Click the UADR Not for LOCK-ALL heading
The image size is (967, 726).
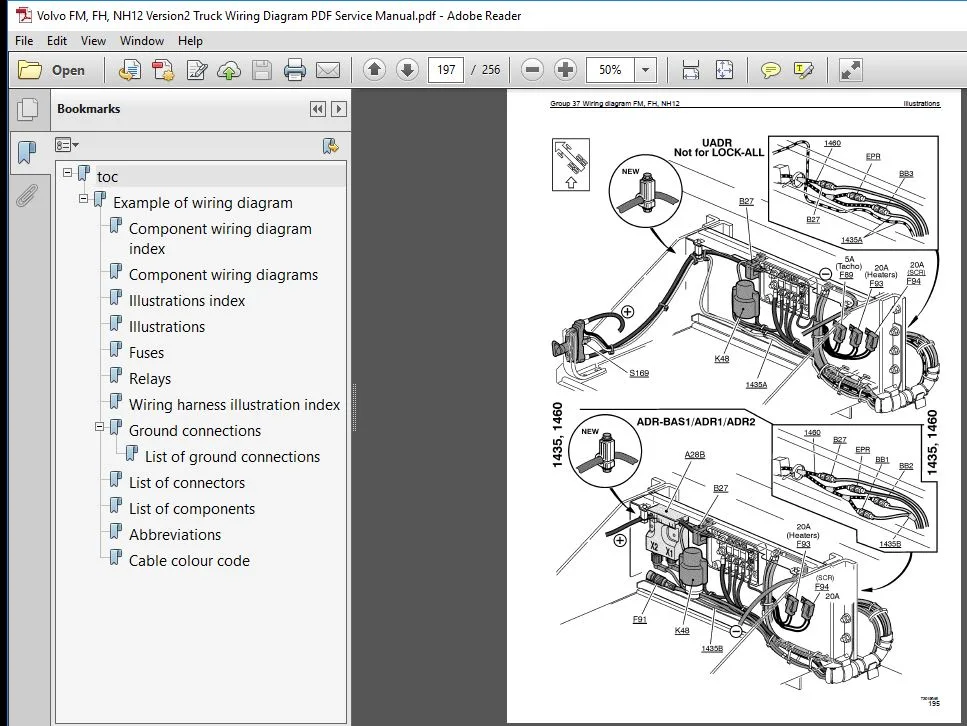tap(718, 147)
